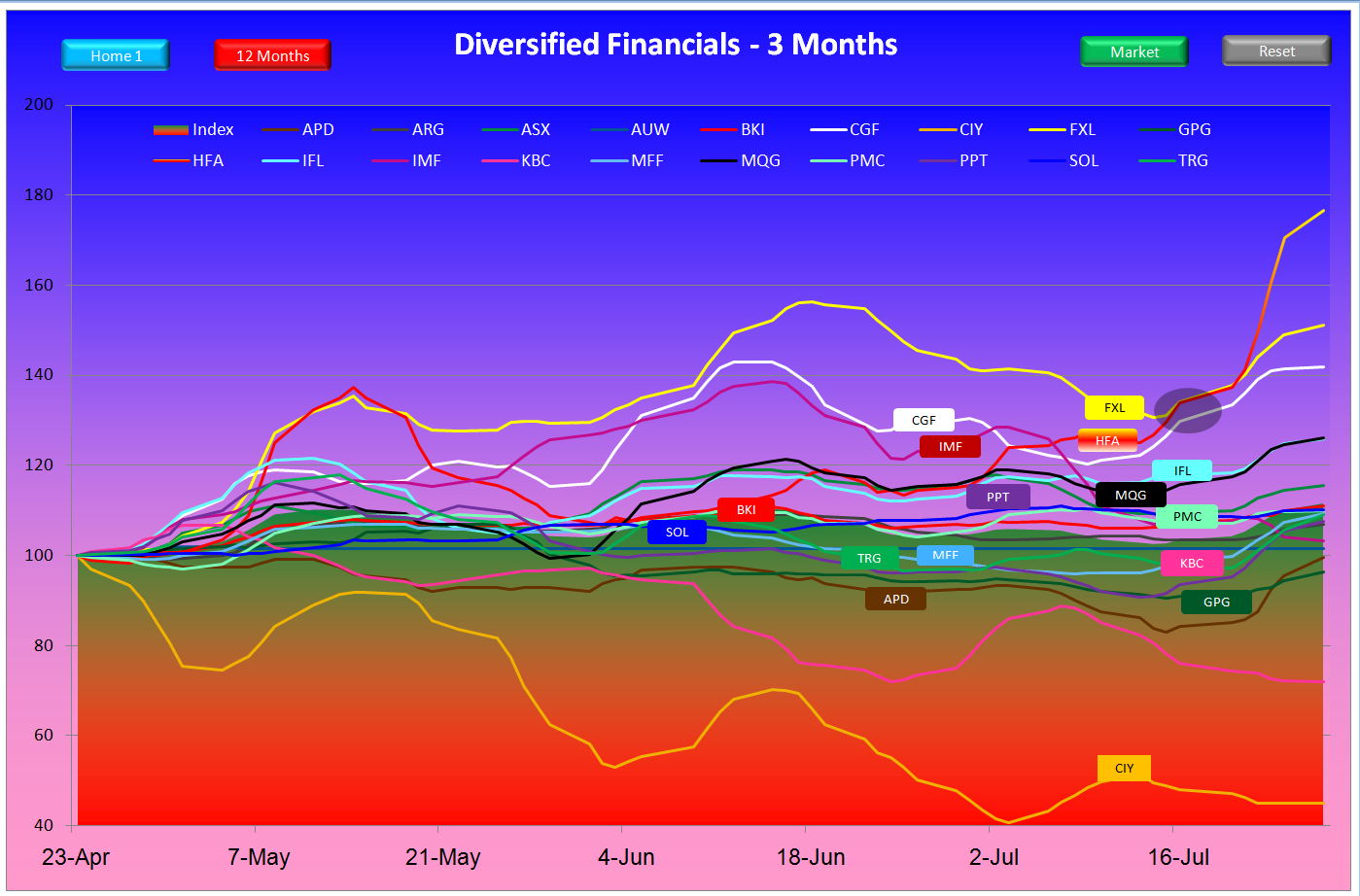The width and height of the screenshot is (1360, 896).
Task: Select the KBC legend entry
Action: pos(516,160)
